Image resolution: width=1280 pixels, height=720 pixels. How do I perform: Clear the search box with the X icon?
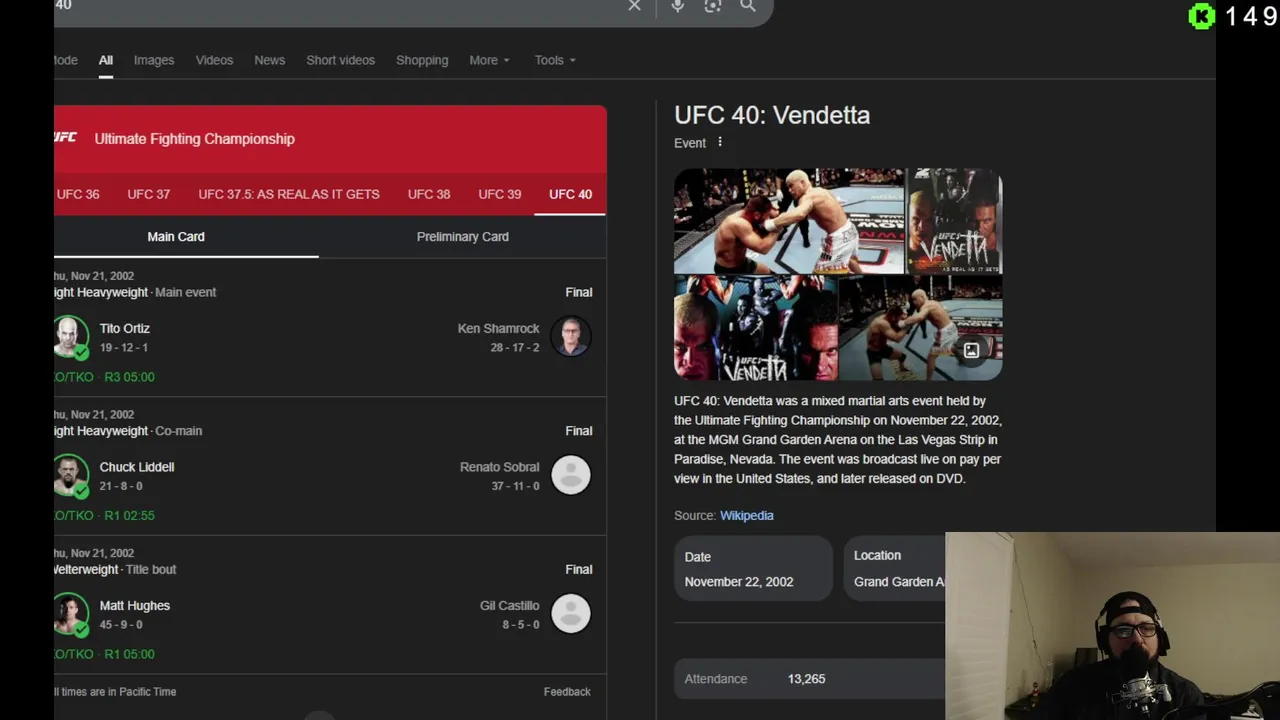click(x=634, y=6)
